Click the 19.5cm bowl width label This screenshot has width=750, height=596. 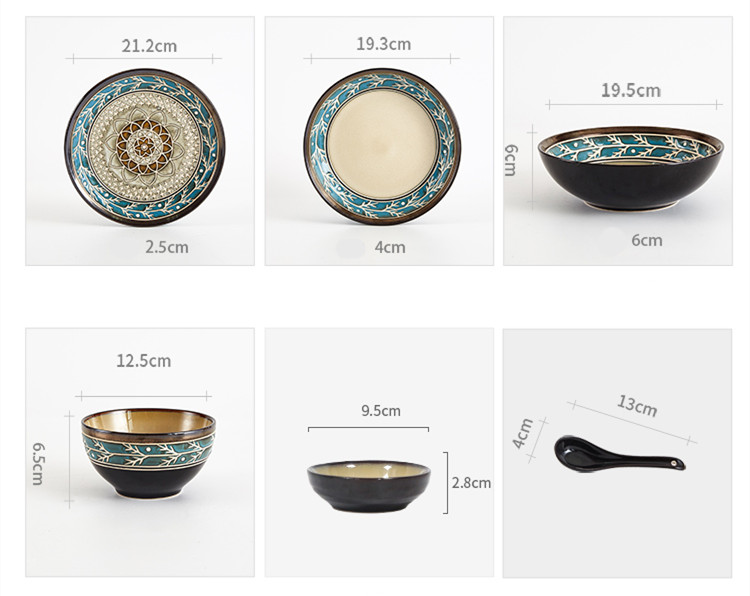point(631,90)
